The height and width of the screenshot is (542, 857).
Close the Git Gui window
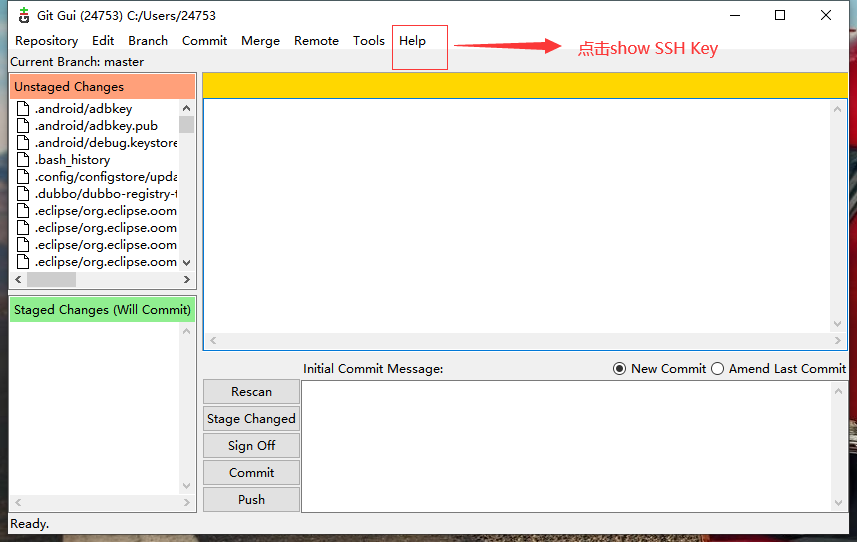[826, 15]
